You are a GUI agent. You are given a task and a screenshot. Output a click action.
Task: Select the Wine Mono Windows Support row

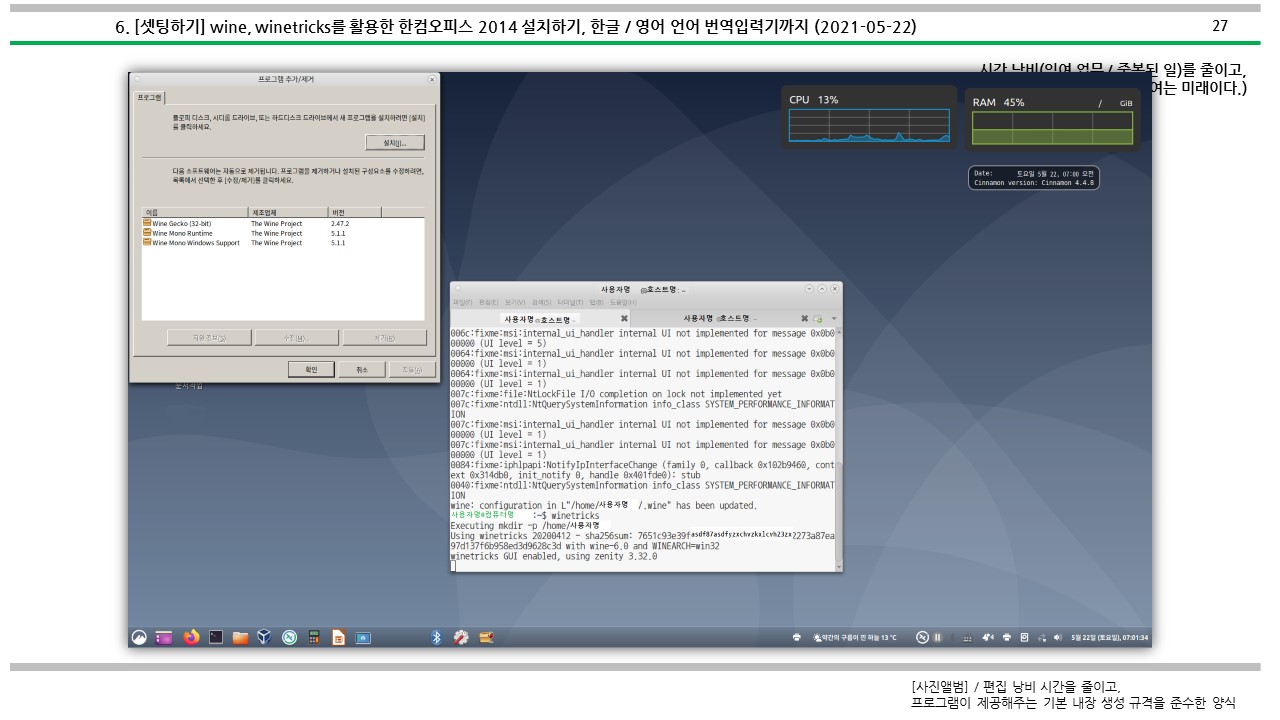coord(285,243)
